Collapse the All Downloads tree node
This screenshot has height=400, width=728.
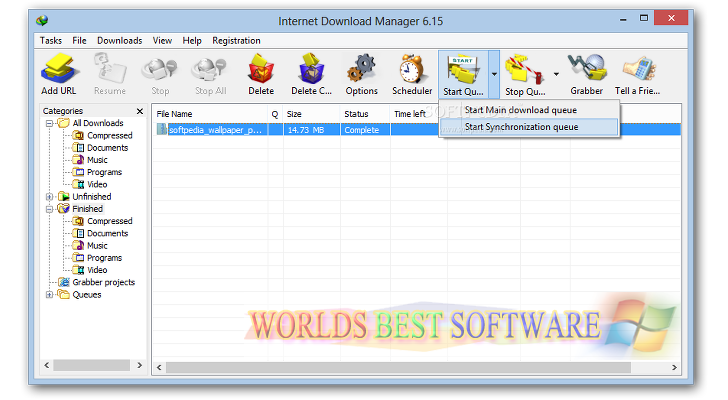point(49,123)
